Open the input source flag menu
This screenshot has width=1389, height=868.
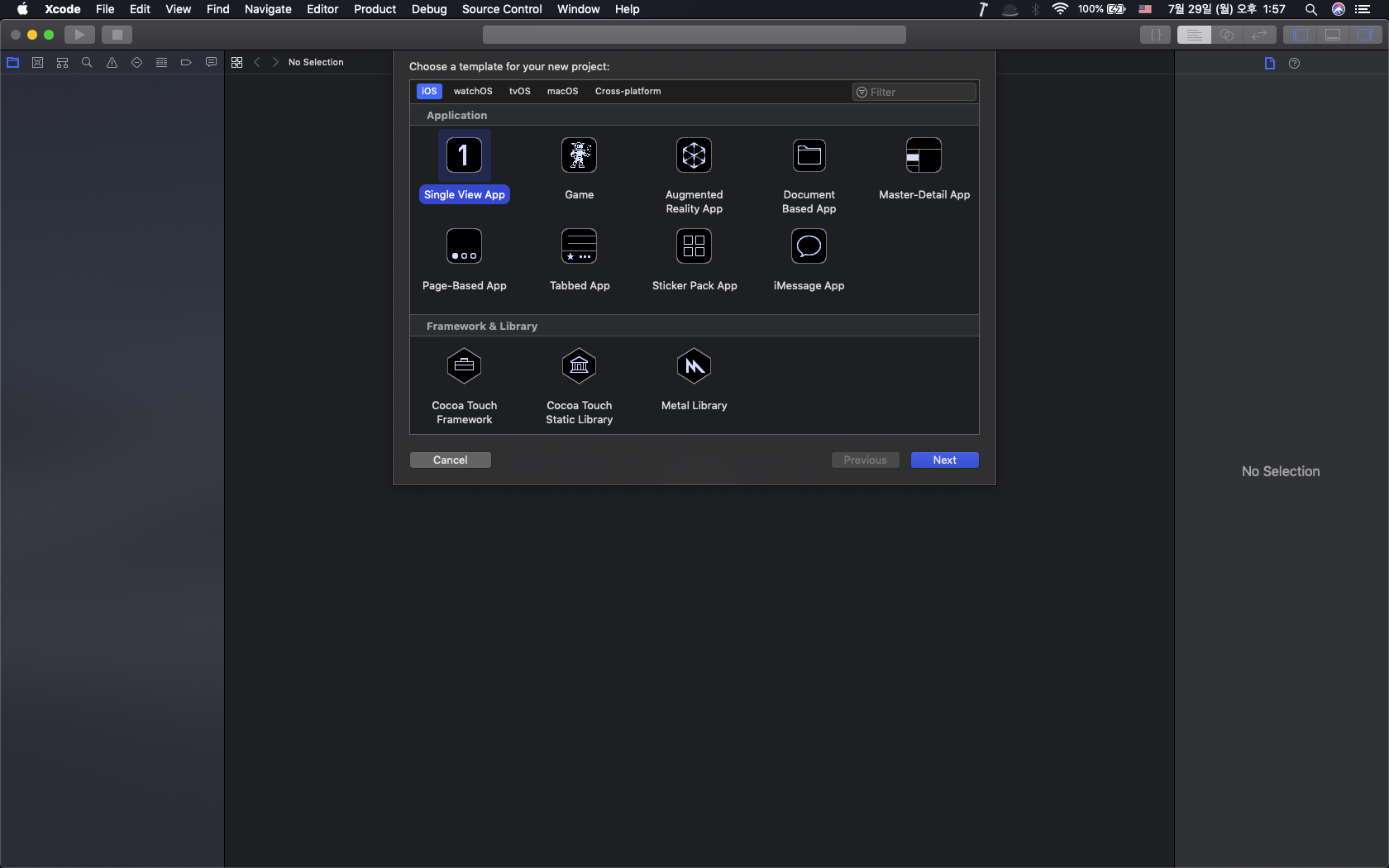pyautogui.click(x=1145, y=9)
